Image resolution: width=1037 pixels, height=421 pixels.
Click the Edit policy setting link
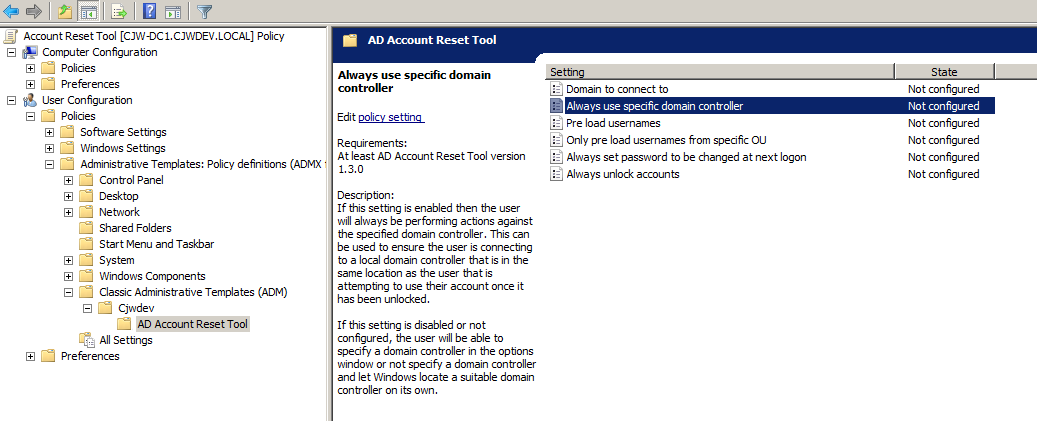390,117
